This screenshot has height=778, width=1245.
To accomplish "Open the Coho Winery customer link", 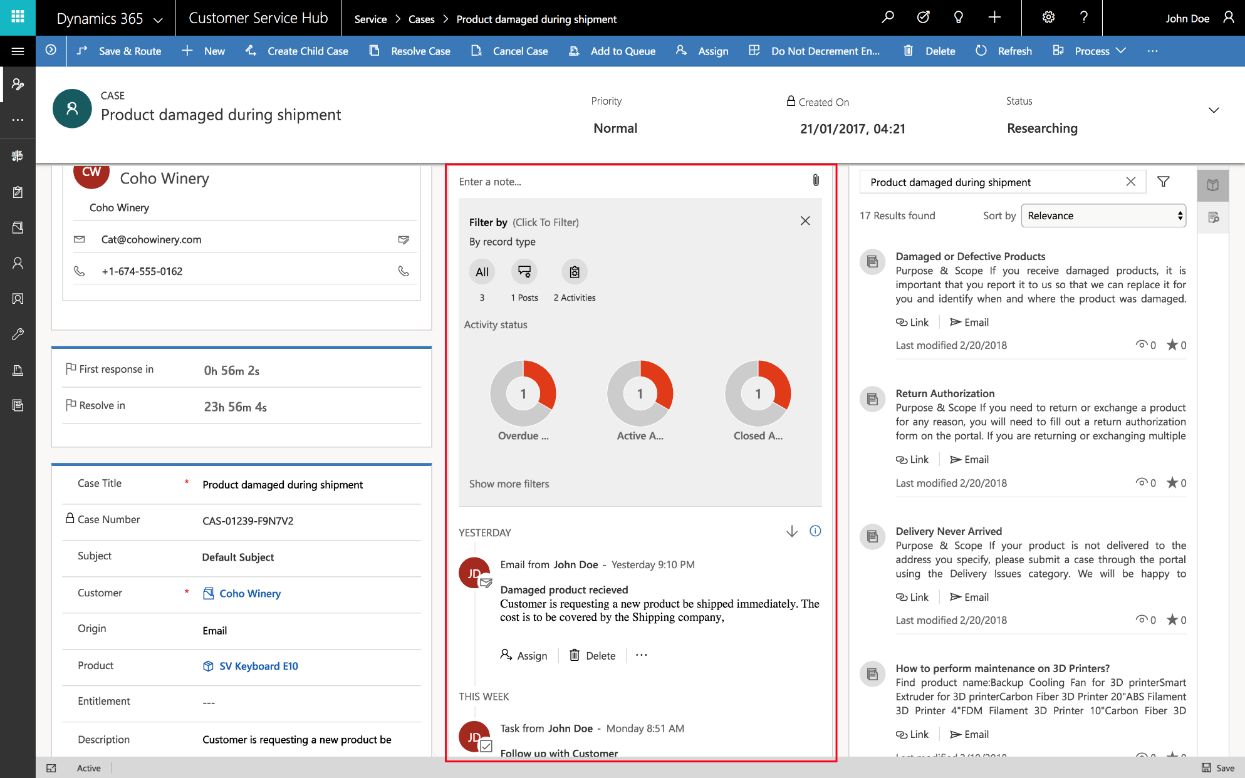I will click(x=250, y=594).
